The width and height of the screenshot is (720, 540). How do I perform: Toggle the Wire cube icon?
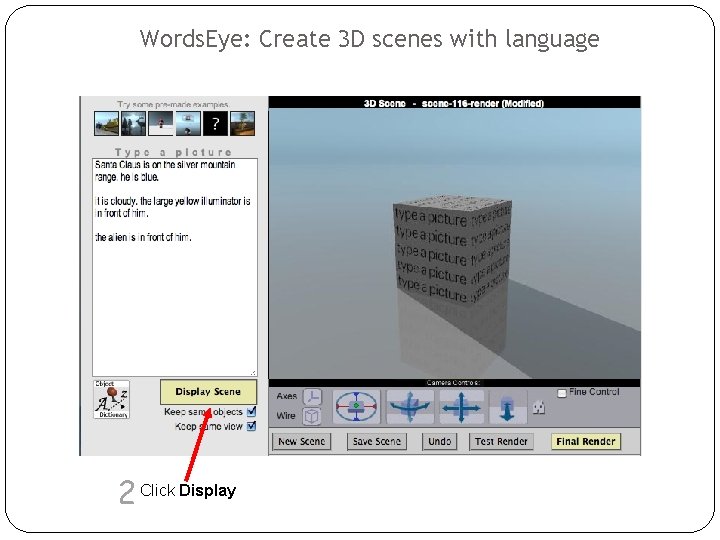[312, 416]
